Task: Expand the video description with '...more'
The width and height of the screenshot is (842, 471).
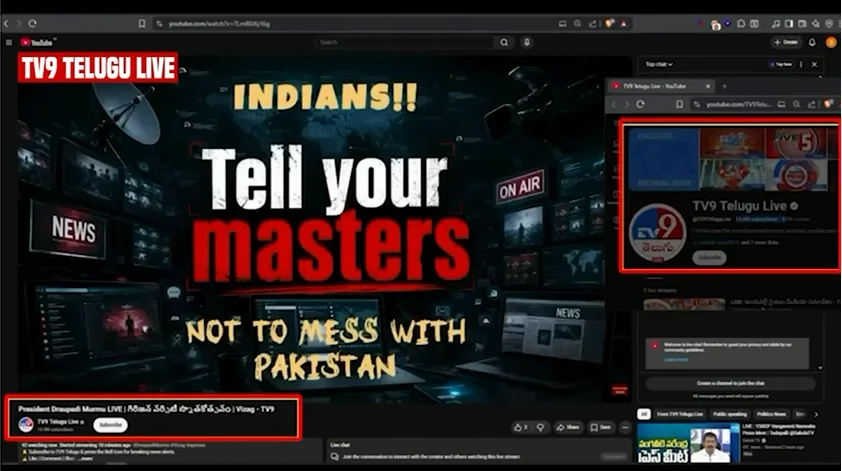Action: click(x=85, y=459)
